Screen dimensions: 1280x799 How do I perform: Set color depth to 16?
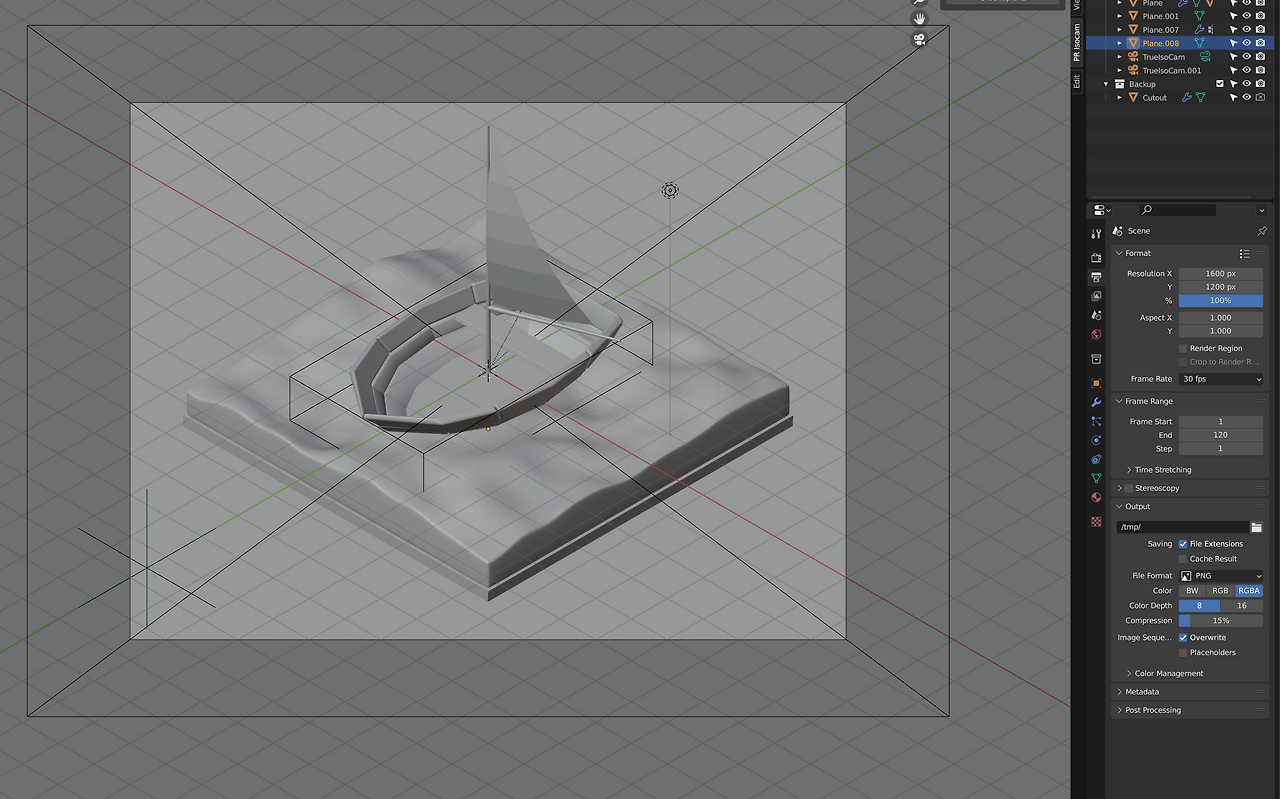[1242, 606]
